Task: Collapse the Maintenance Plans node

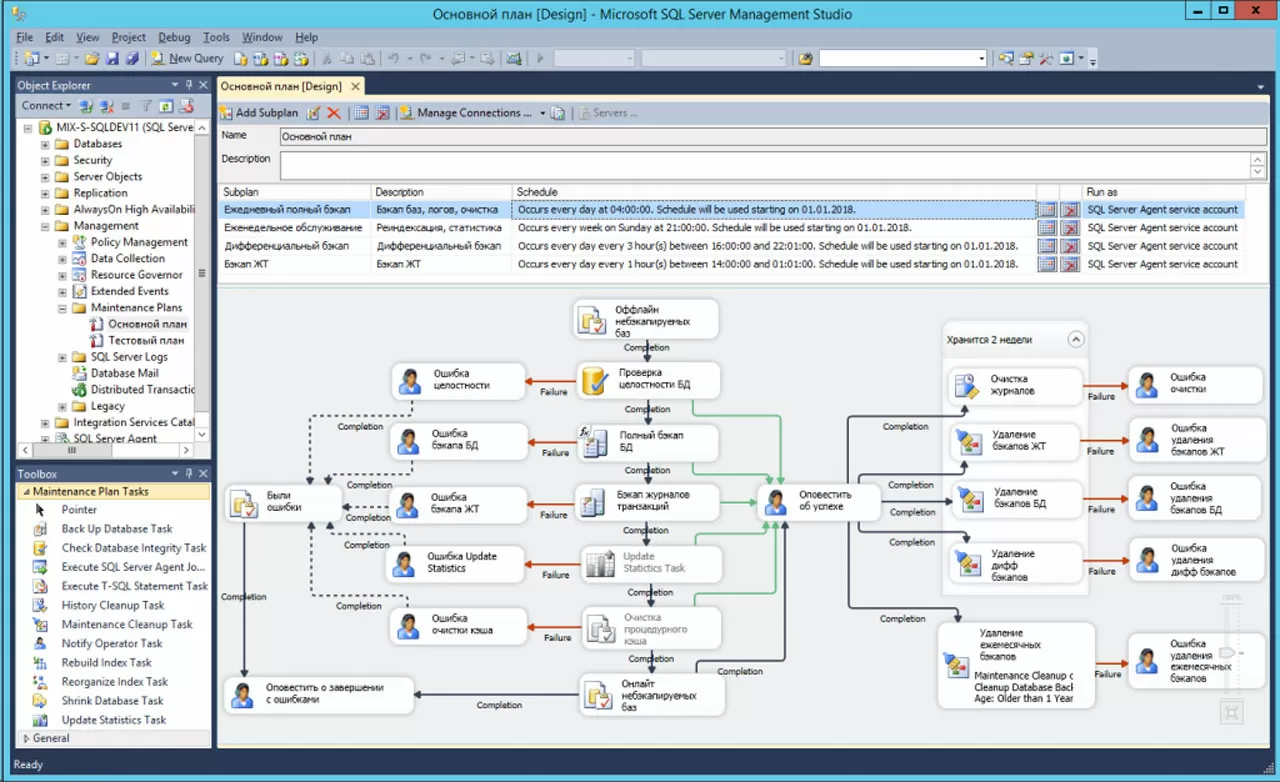Action: coord(62,308)
